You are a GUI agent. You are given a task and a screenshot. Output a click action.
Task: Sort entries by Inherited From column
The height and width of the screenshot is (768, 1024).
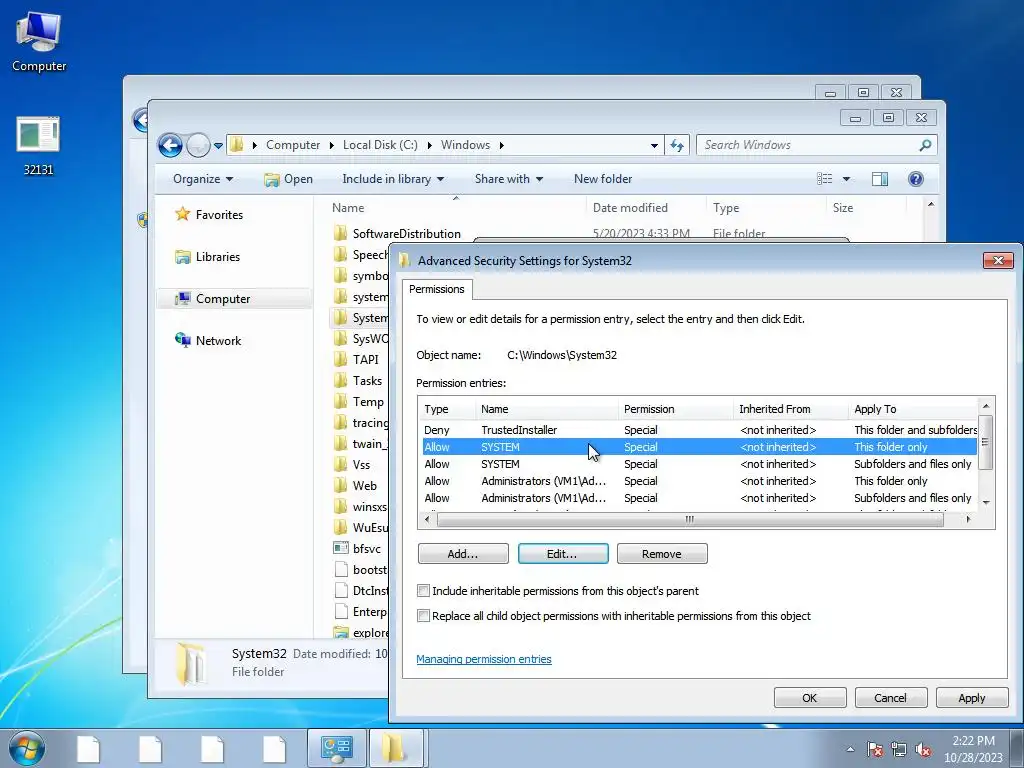(790, 409)
